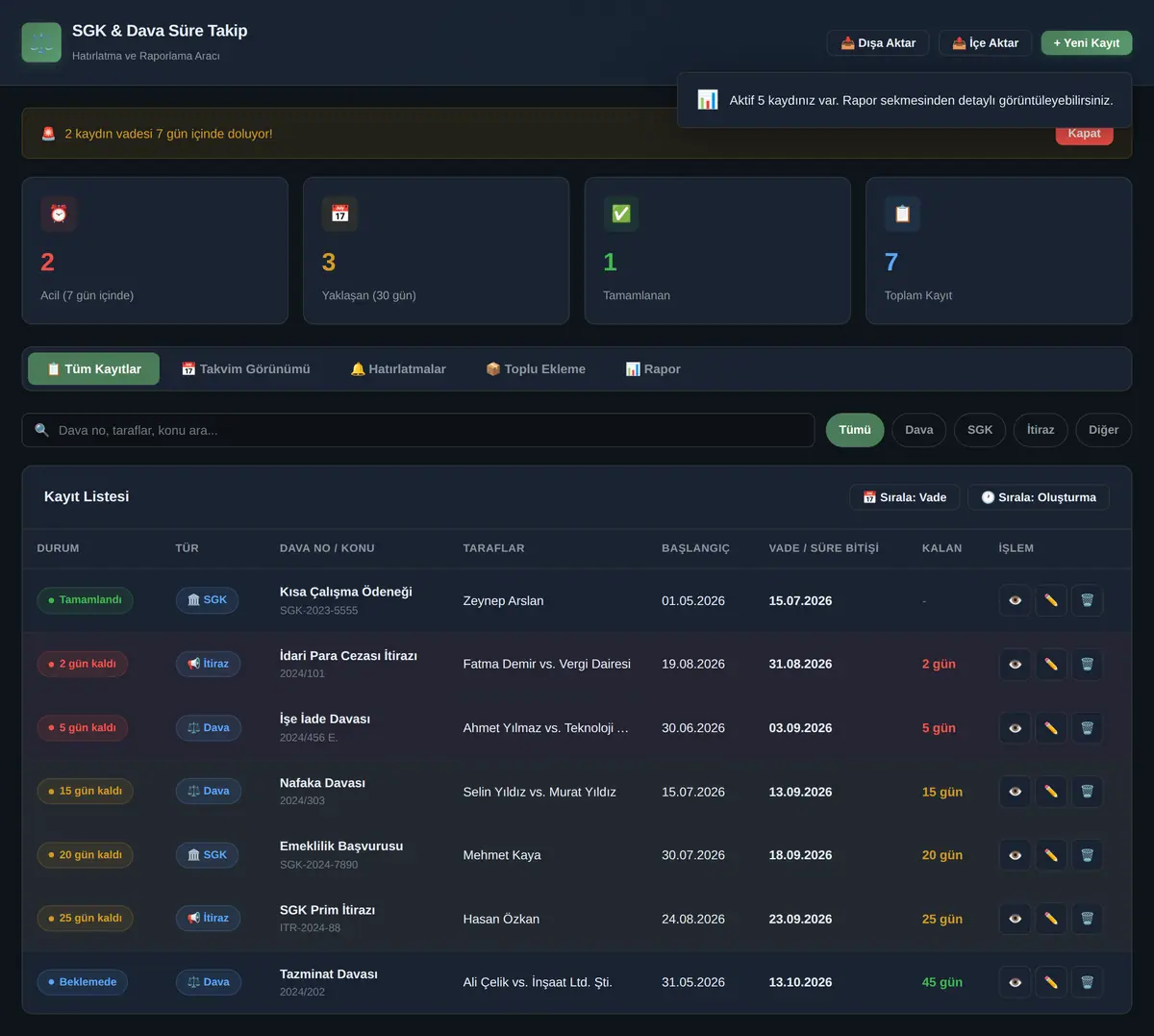Open the Tamamlanan stat card

pos(717,250)
